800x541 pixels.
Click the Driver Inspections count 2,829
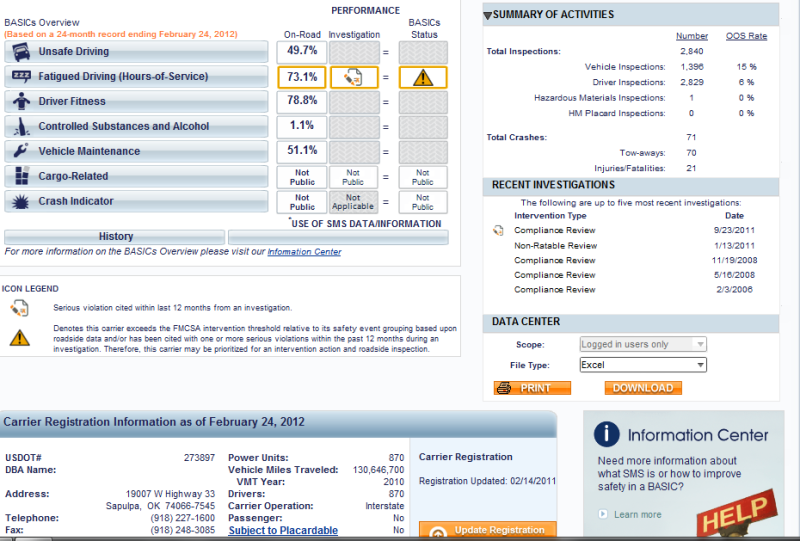pyautogui.click(x=691, y=82)
